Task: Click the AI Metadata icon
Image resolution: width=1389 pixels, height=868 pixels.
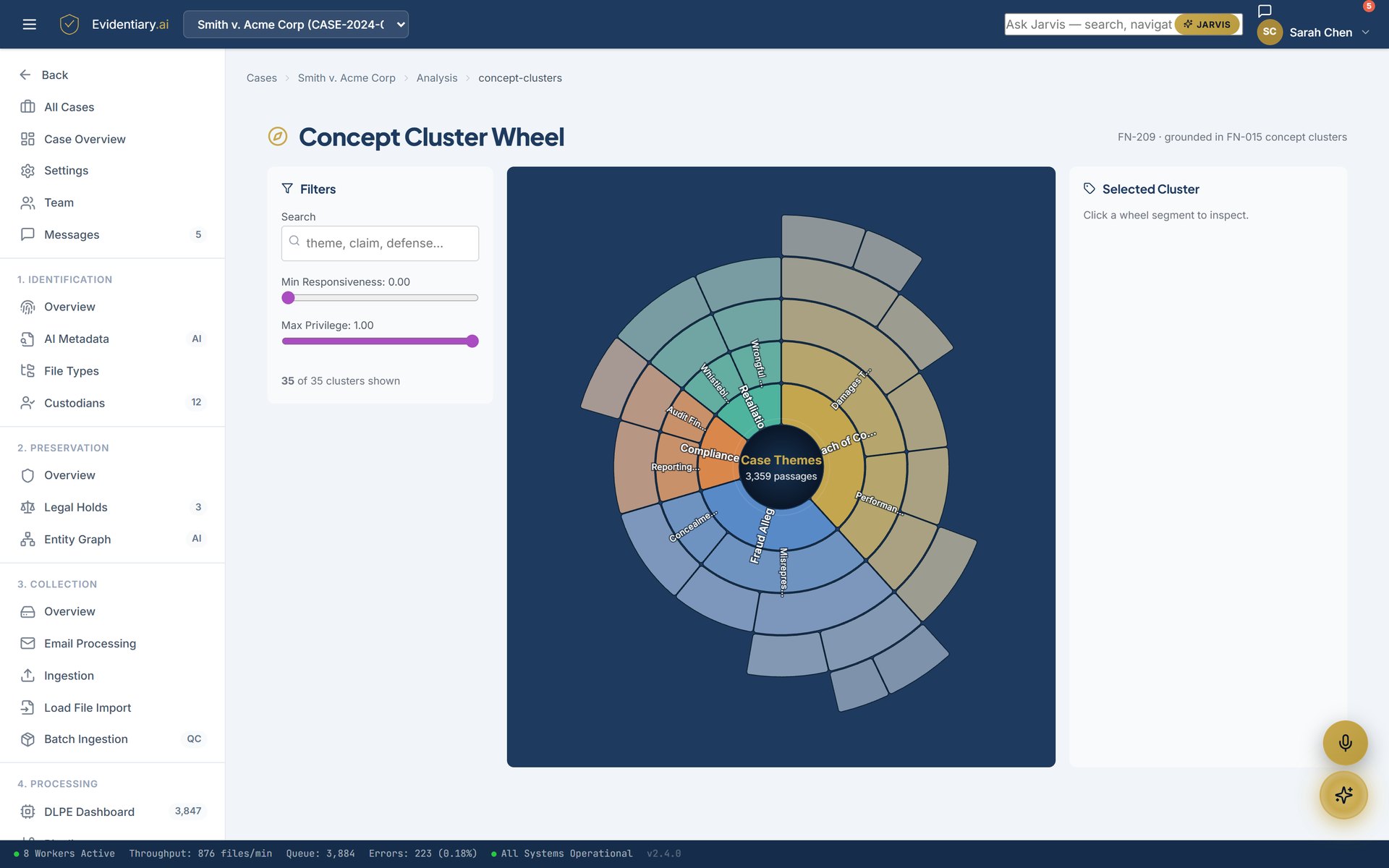Action: tap(27, 339)
